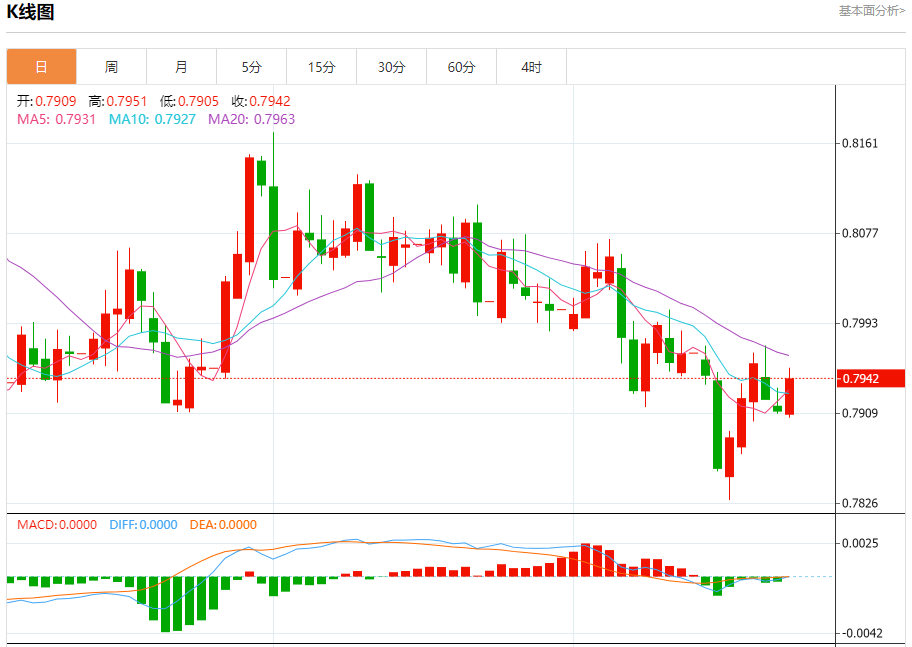The image size is (912, 647).
Task: Open the 4时 interval tab
Action: 532,67
